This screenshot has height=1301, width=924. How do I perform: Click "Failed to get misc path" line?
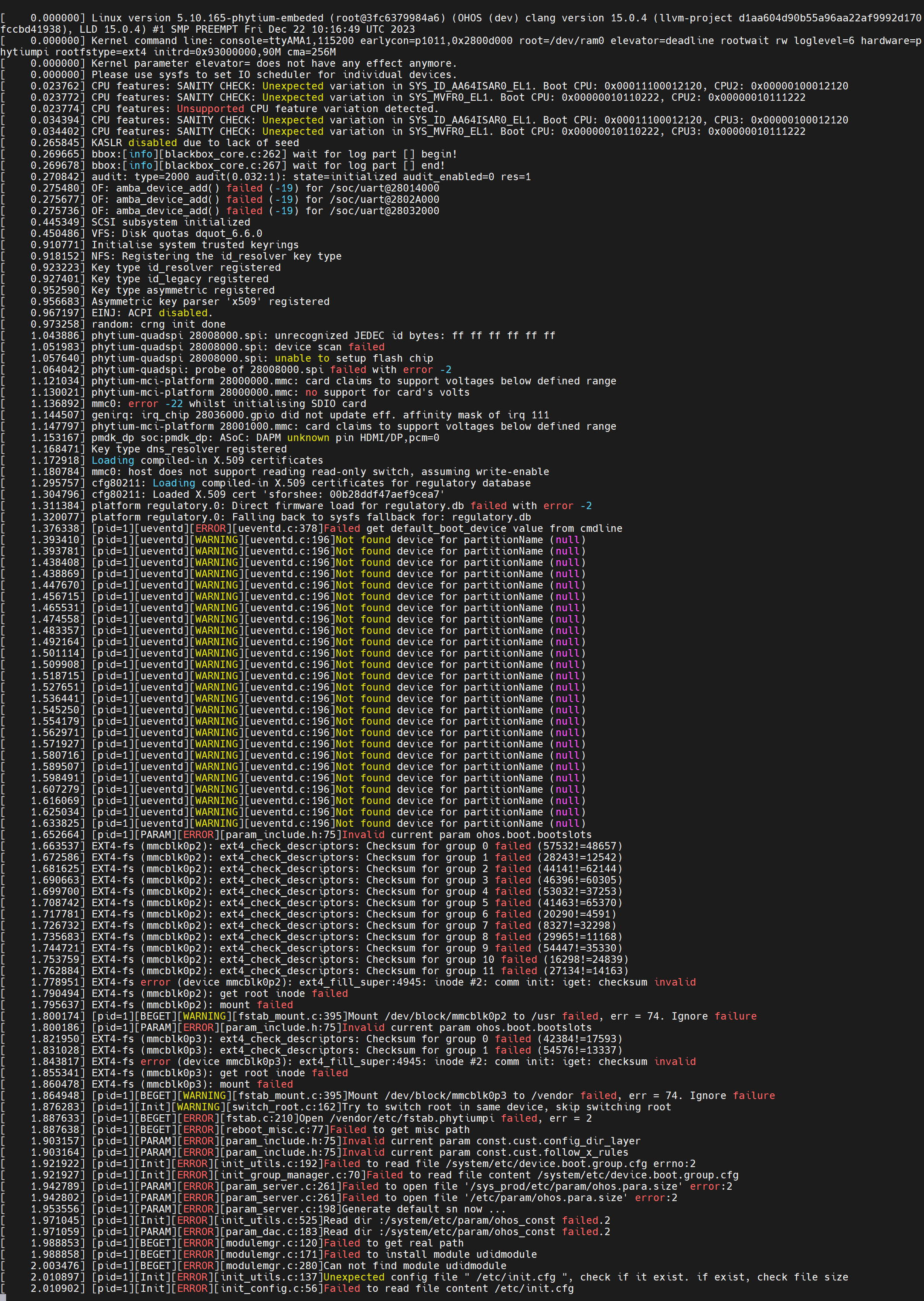235,1130
